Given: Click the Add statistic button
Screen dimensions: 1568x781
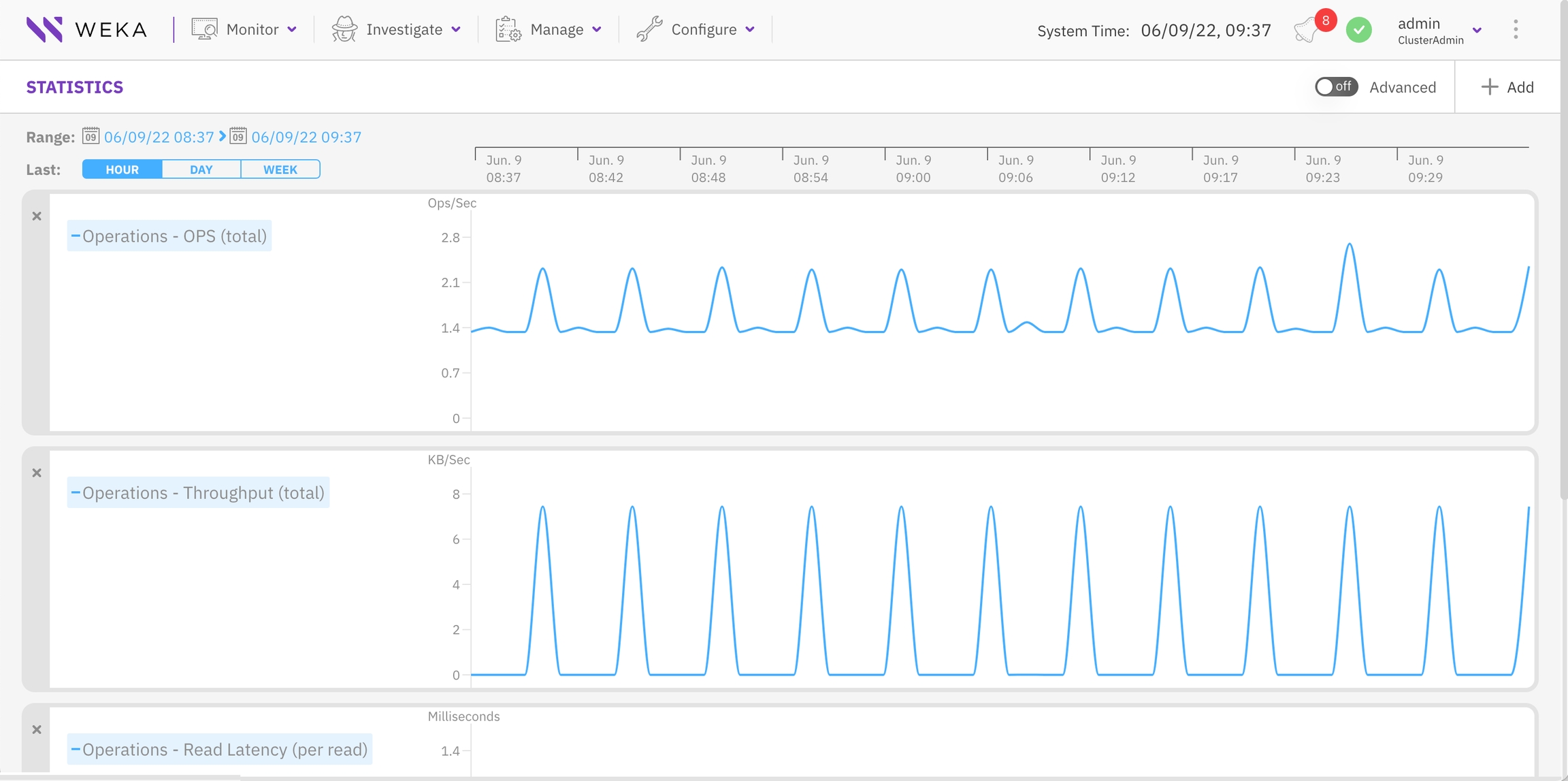Looking at the screenshot, I should 1507,87.
